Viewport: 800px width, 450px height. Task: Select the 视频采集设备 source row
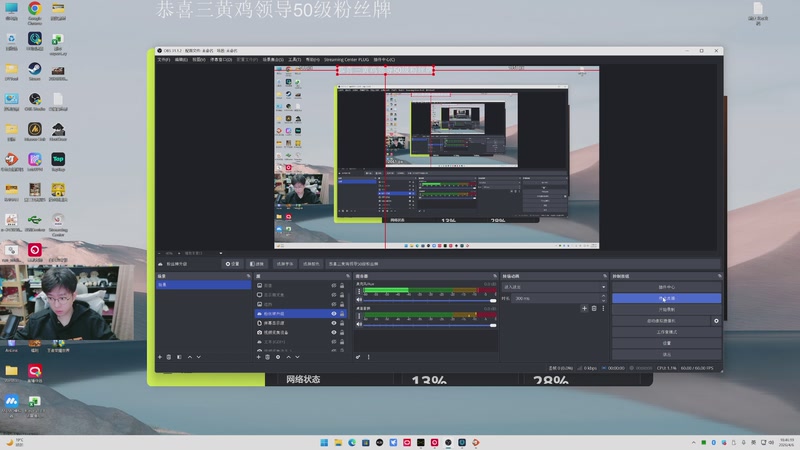pyautogui.click(x=301, y=333)
